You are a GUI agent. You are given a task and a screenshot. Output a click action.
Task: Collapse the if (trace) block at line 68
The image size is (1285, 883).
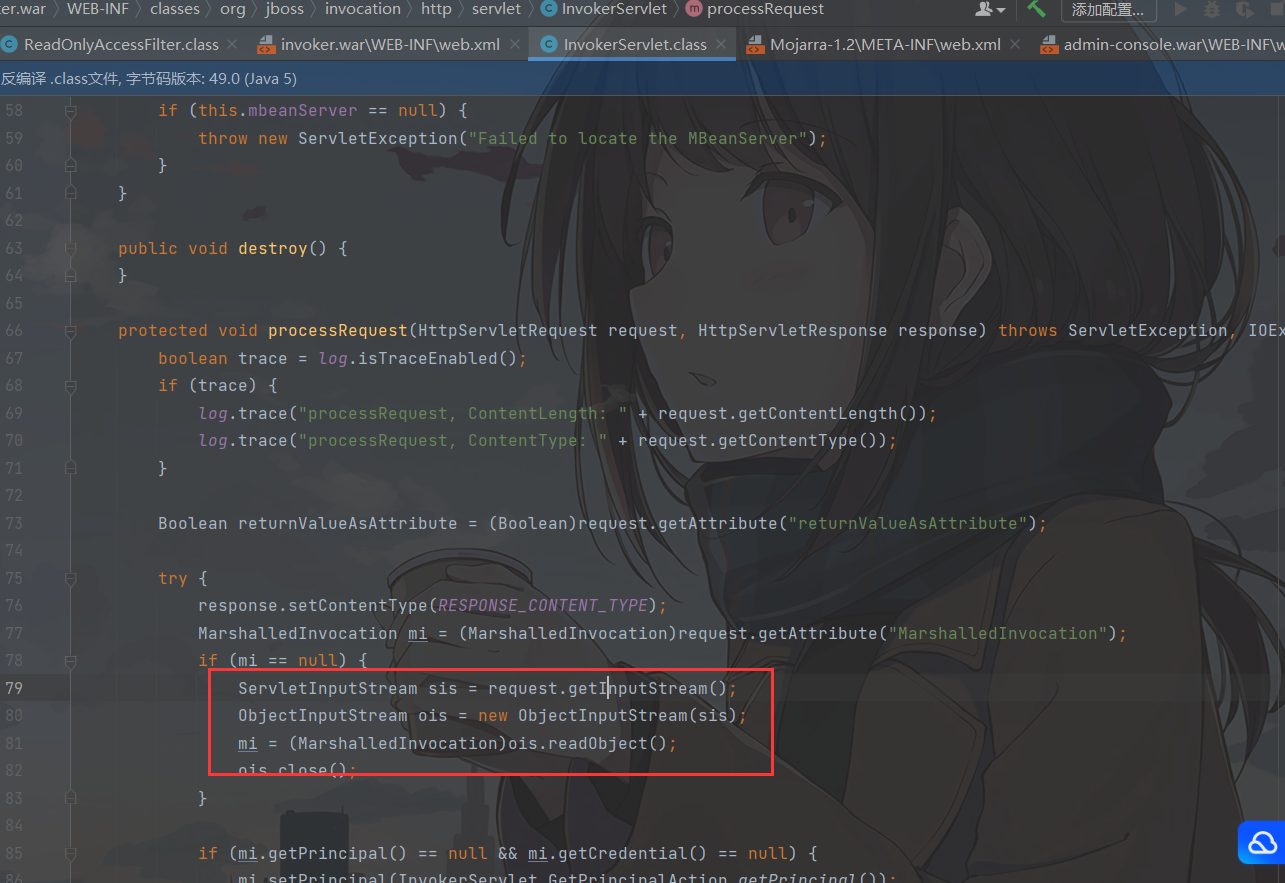[x=70, y=386]
